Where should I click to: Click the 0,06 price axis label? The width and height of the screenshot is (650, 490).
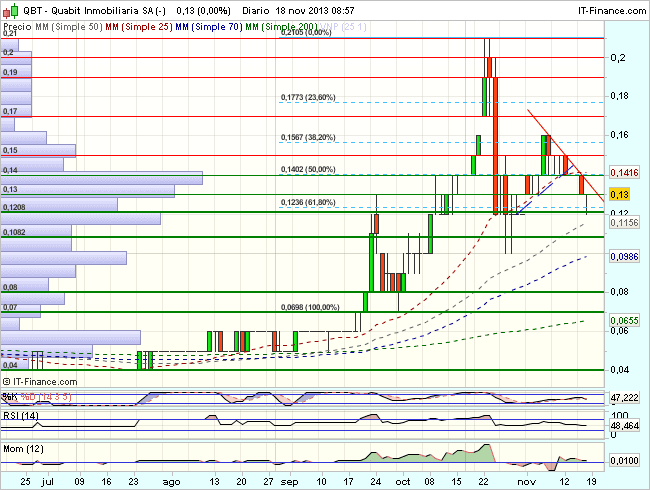point(618,330)
